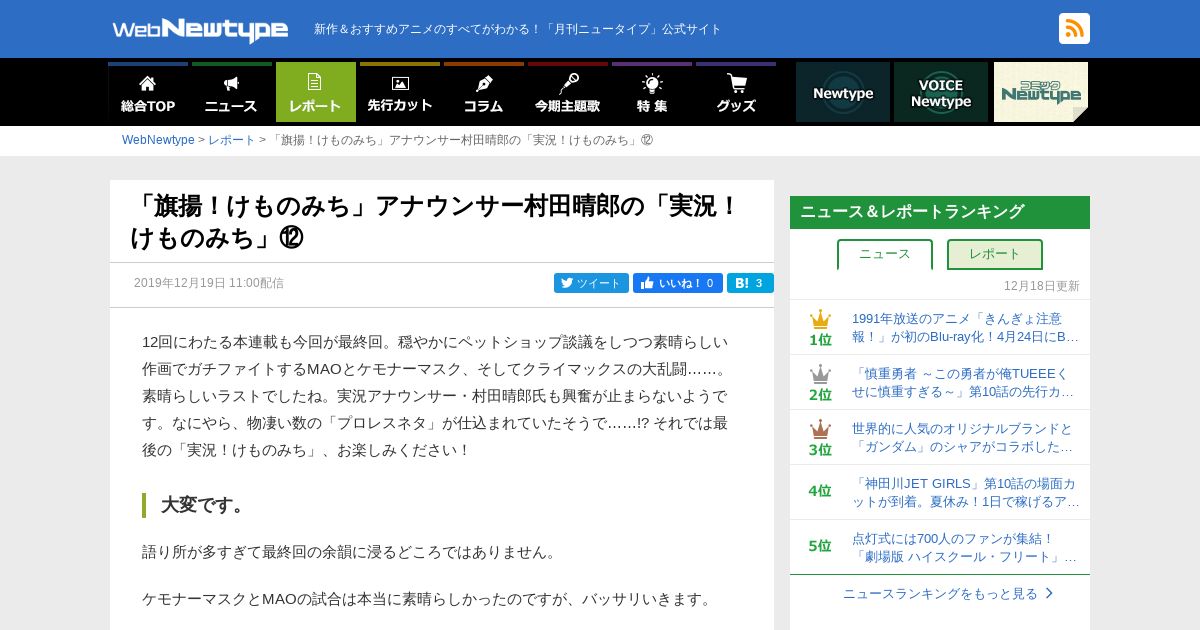
Task: Open グッズ shopping cart nav item
Action: pyautogui.click(x=736, y=92)
